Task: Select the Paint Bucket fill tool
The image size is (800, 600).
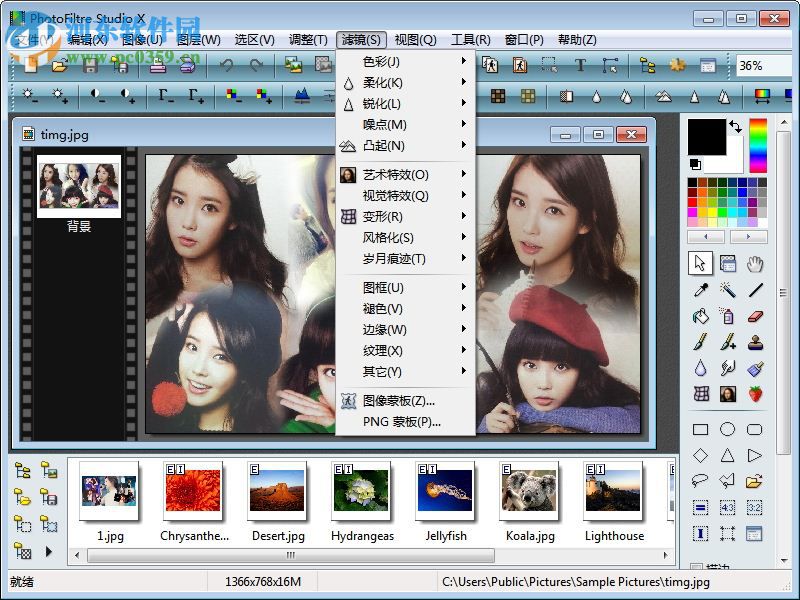Action: point(700,317)
